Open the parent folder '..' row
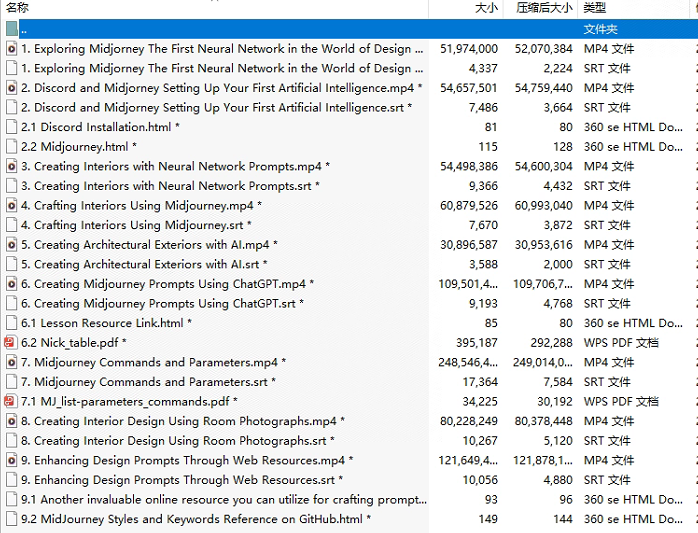Screen dimensions: 698x533 (x=26, y=30)
